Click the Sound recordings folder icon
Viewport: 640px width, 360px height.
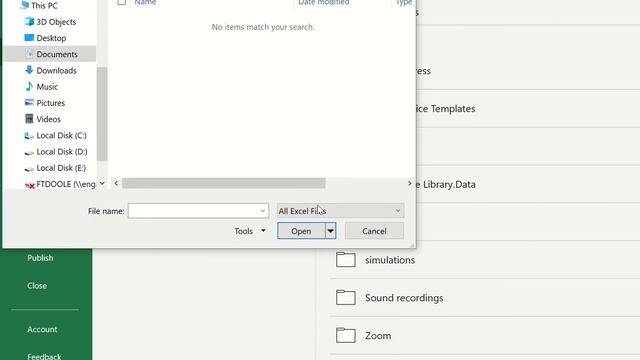[346, 298]
